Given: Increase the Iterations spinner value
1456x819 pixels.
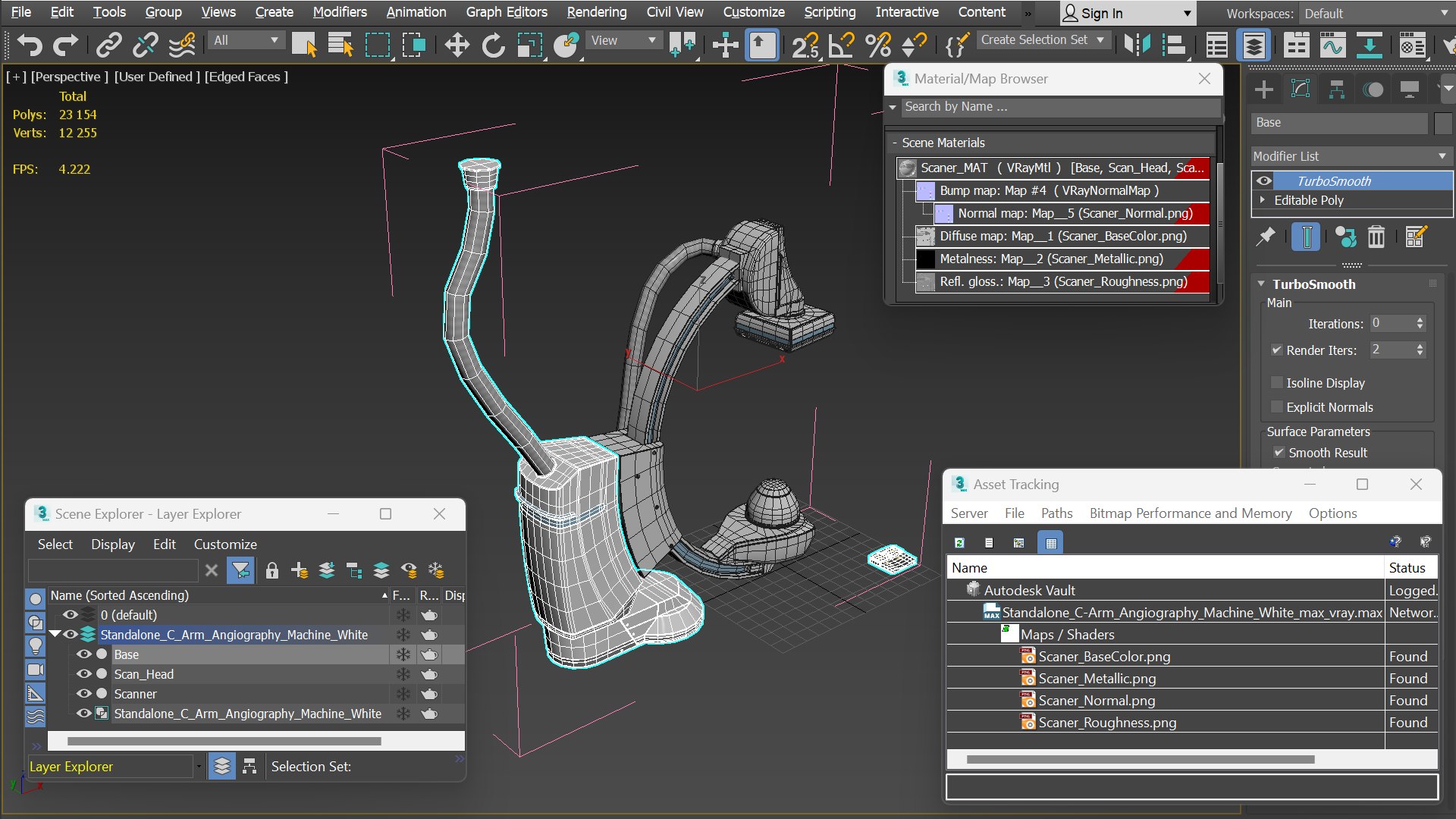Looking at the screenshot, I should pyautogui.click(x=1420, y=319).
